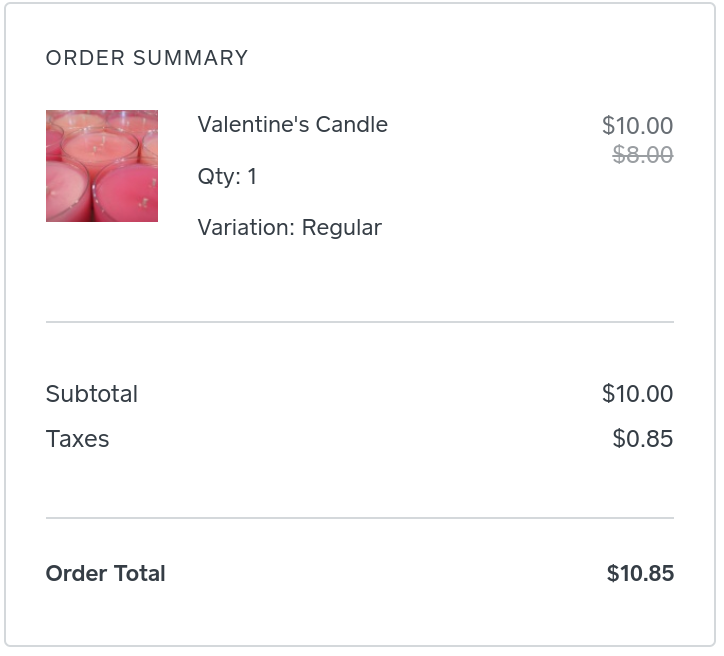Click the bold order total amount $10.85

640,574
